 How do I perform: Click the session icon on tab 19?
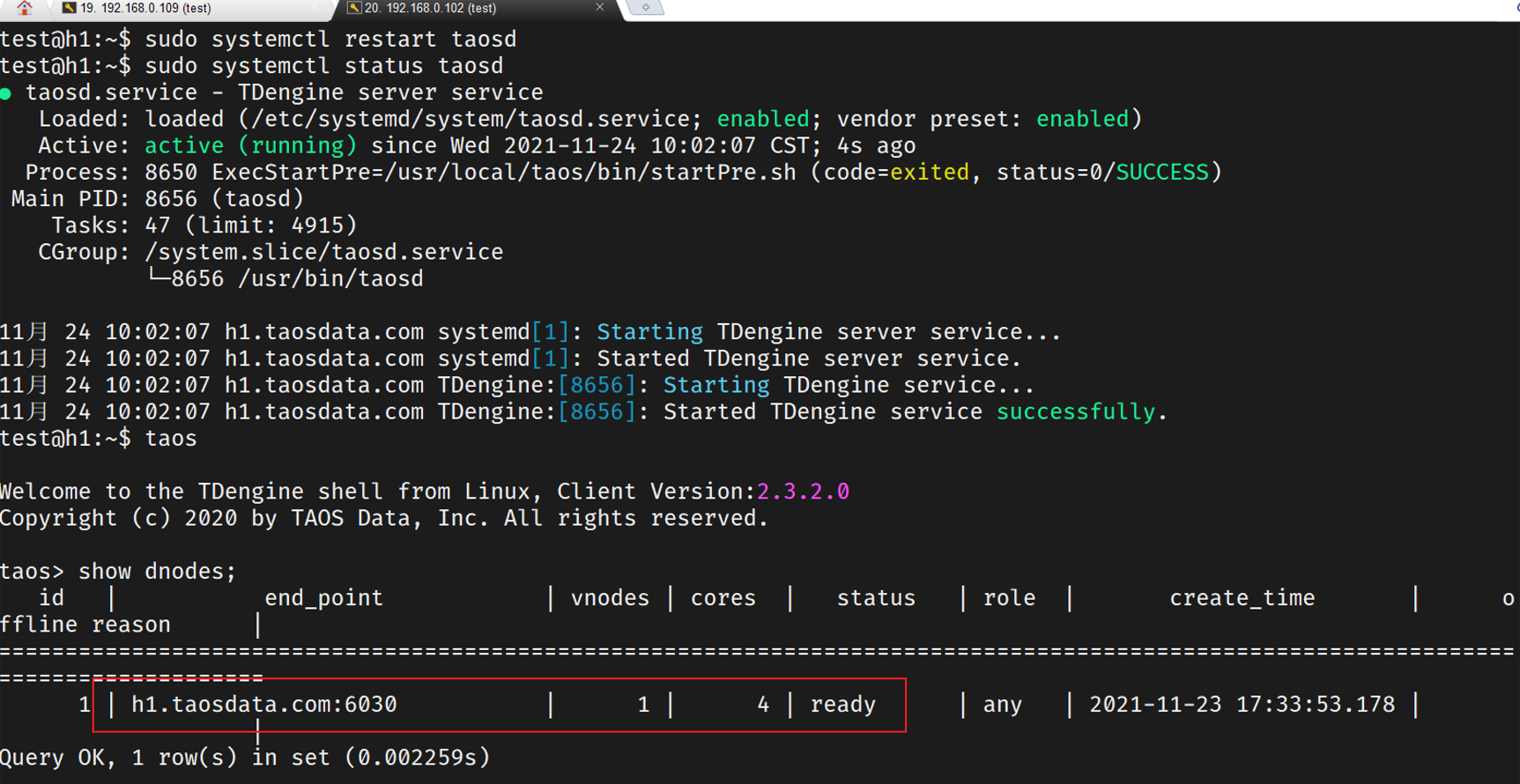point(69,8)
